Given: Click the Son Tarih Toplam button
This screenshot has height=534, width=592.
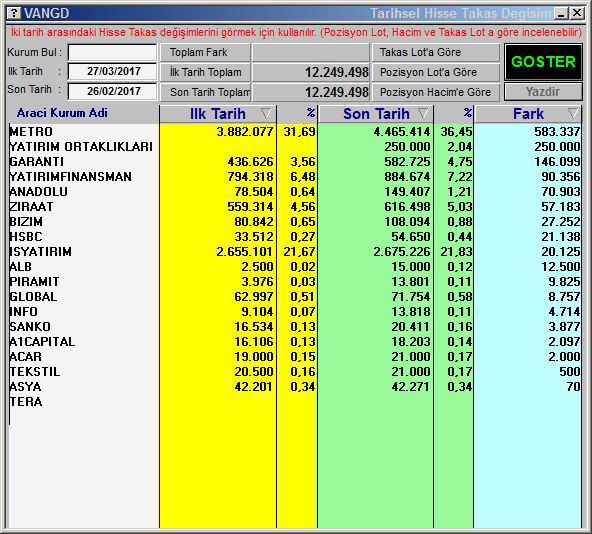Looking at the screenshot, I should 205,92.
